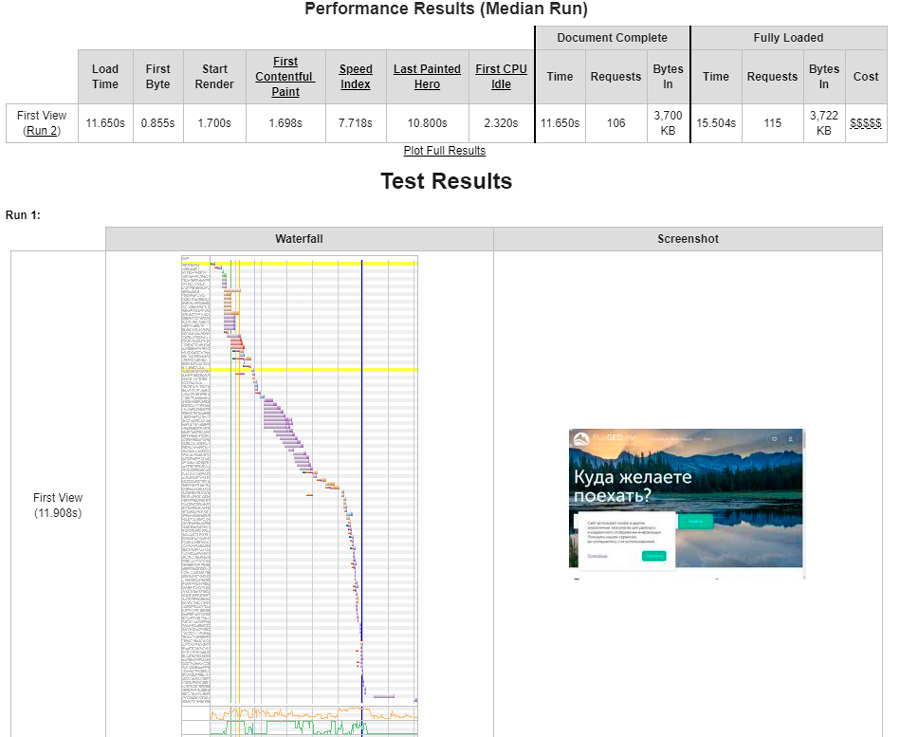Click the Waterfall column header
This screenshot has width=900, height=737.
tap(299, 239)
